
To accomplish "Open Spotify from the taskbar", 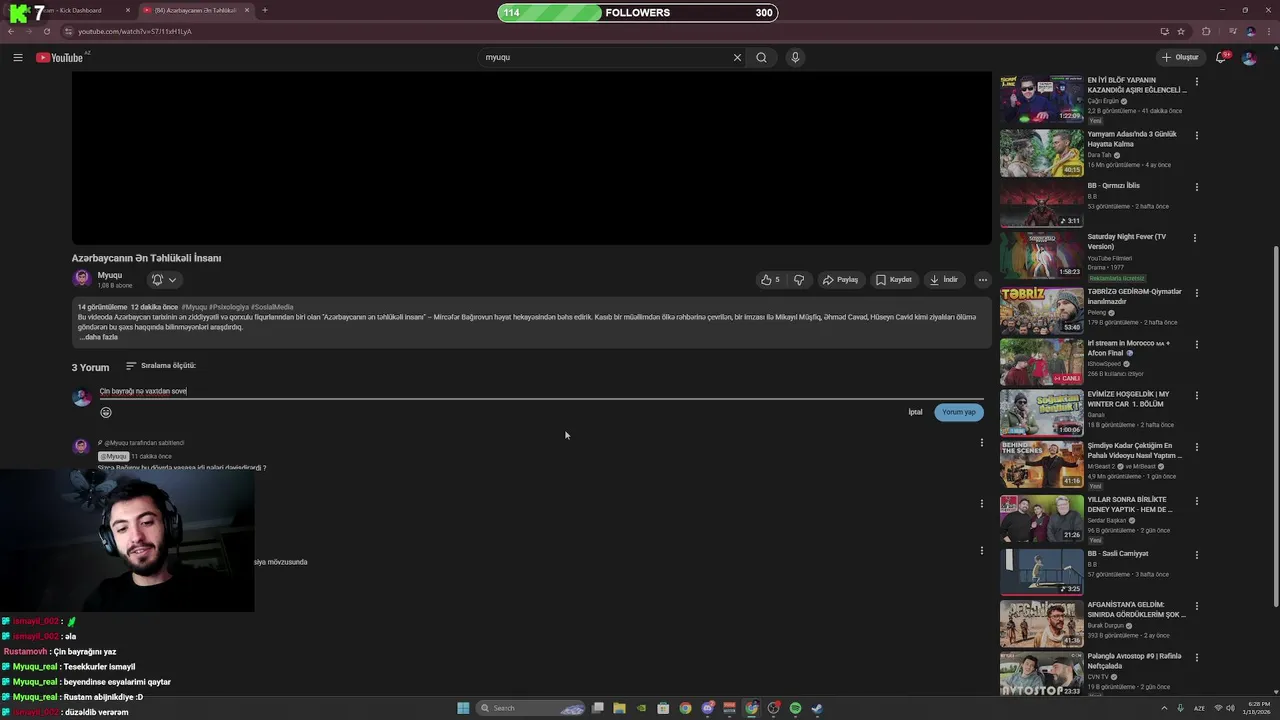I will pyautogui.click(x=795, y=708).
